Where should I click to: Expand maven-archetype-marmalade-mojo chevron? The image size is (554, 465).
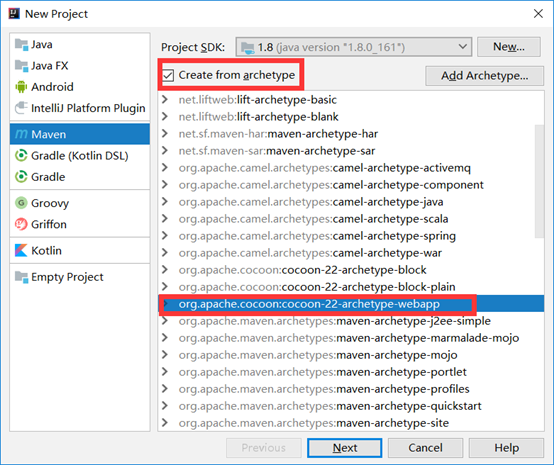point(165,337)
